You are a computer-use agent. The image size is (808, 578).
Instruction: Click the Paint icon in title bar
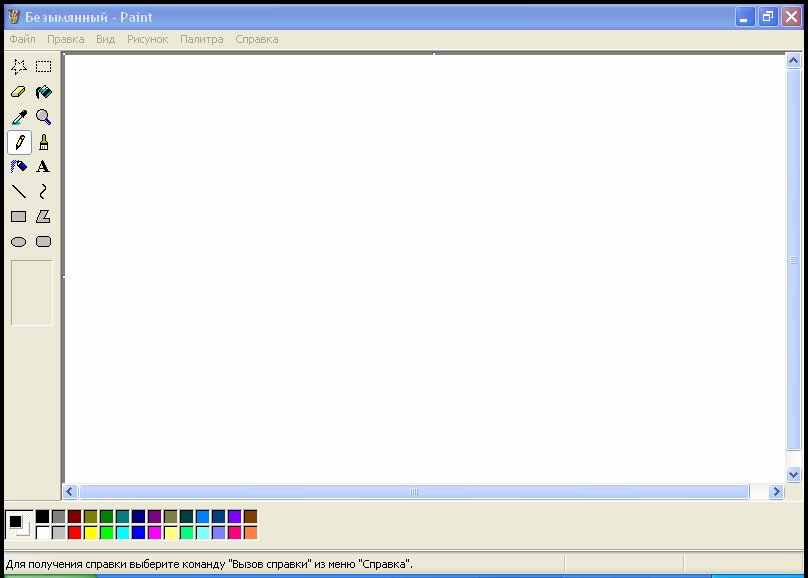click(14, 17)
